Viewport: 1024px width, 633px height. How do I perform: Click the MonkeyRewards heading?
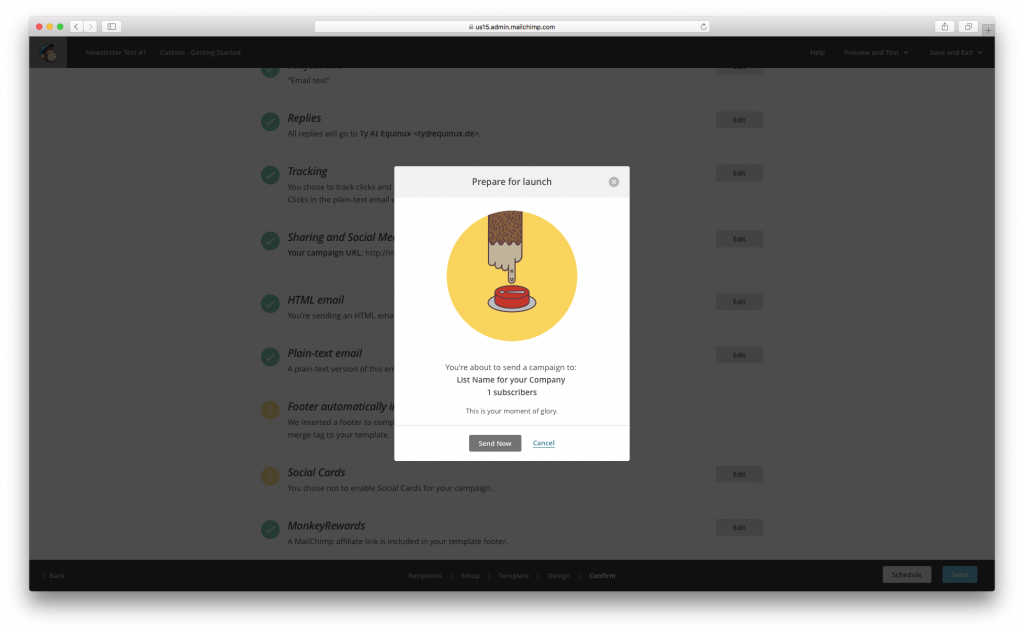[x=327, y=526]
